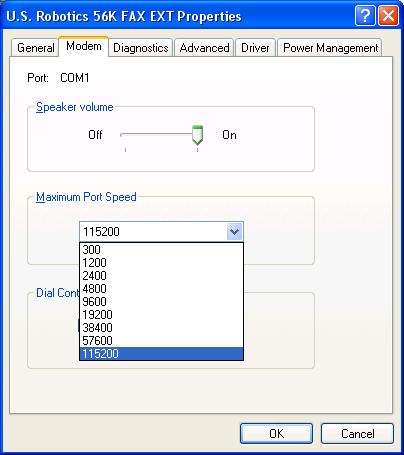Select 1200 port speed option
The height and width of the screenshot is (455, 404).
coord(161,263)
